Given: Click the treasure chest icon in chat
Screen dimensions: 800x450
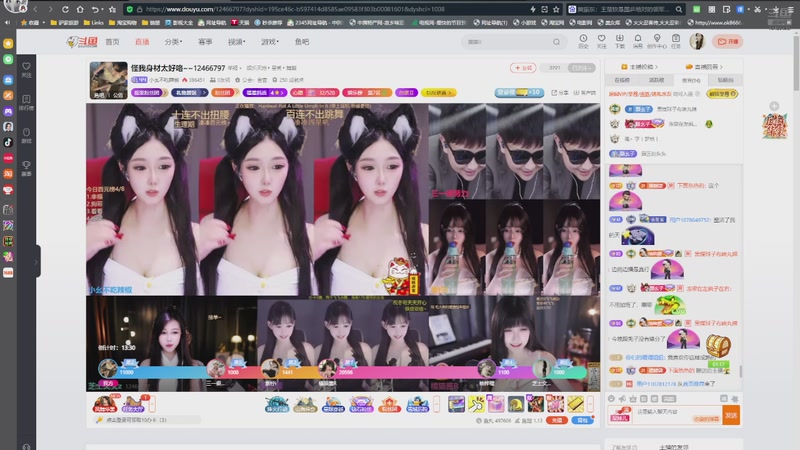Looking at the screenshot, I should pyautogui.click(x=718, y=345).
